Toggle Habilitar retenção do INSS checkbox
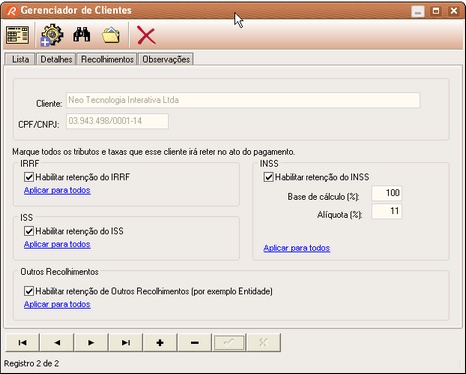 (x=269, y=177)
